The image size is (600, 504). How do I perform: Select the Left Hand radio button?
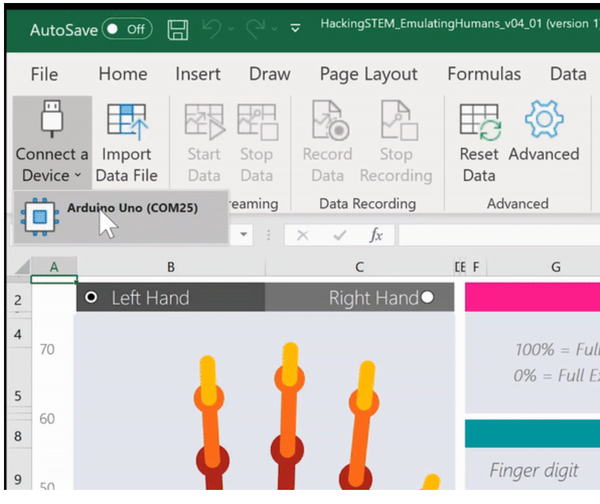92,297
